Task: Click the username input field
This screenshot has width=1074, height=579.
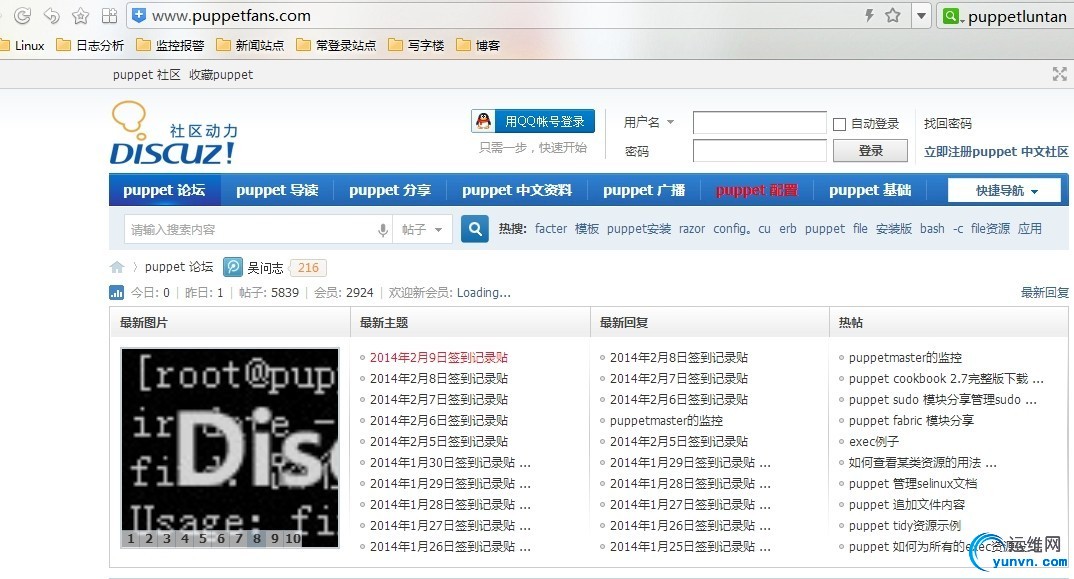Action: pos(760,123)
